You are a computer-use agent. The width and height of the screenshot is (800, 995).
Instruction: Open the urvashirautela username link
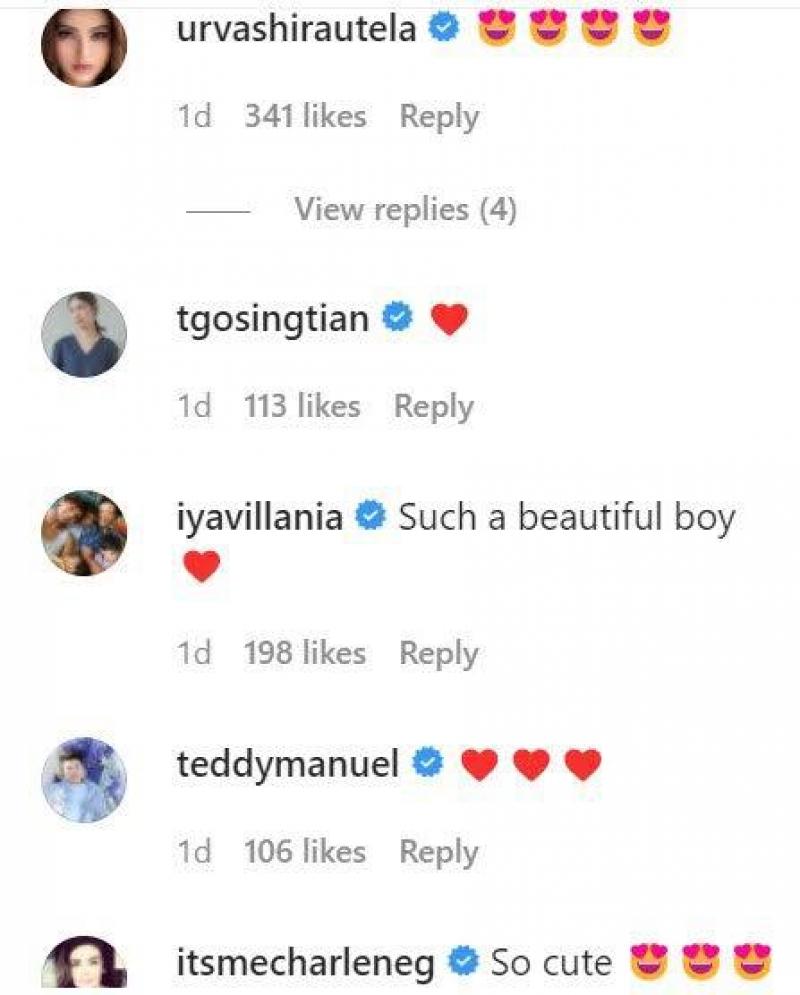(x=297, y=30)
